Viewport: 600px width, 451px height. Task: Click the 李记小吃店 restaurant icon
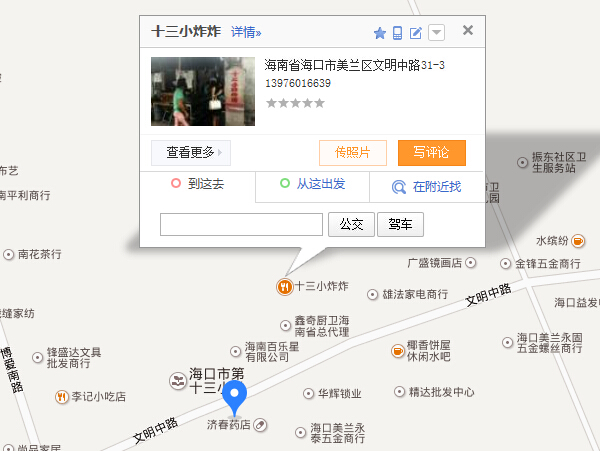coord(62,397)
